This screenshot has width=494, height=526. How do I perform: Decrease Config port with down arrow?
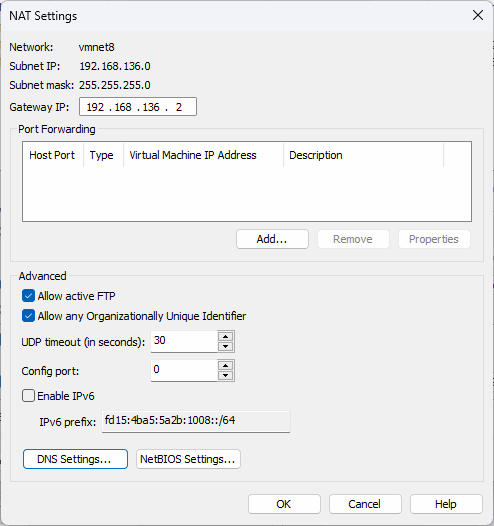click(x=225, y=375)
